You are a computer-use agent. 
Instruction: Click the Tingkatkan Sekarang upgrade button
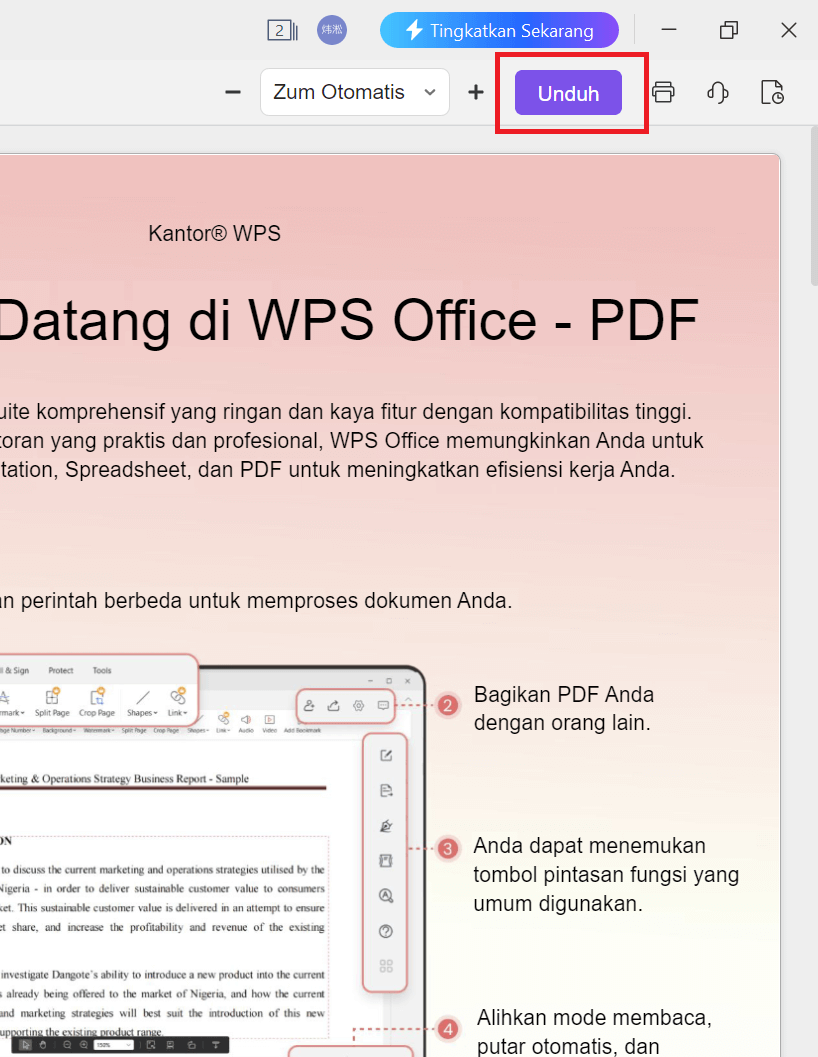[x=499, y=30]
